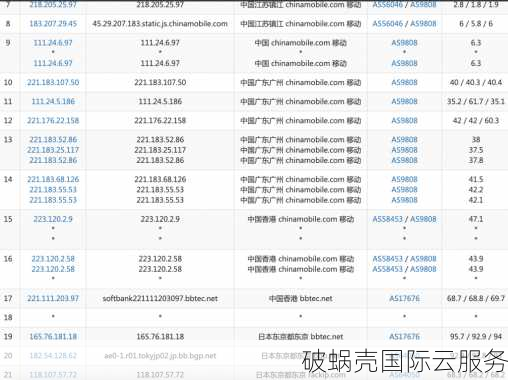Select plain-text 221.183.68.126 in hostname column
Image resolution: width=508 pixels, height=380 pixels.
click(160, 179)
